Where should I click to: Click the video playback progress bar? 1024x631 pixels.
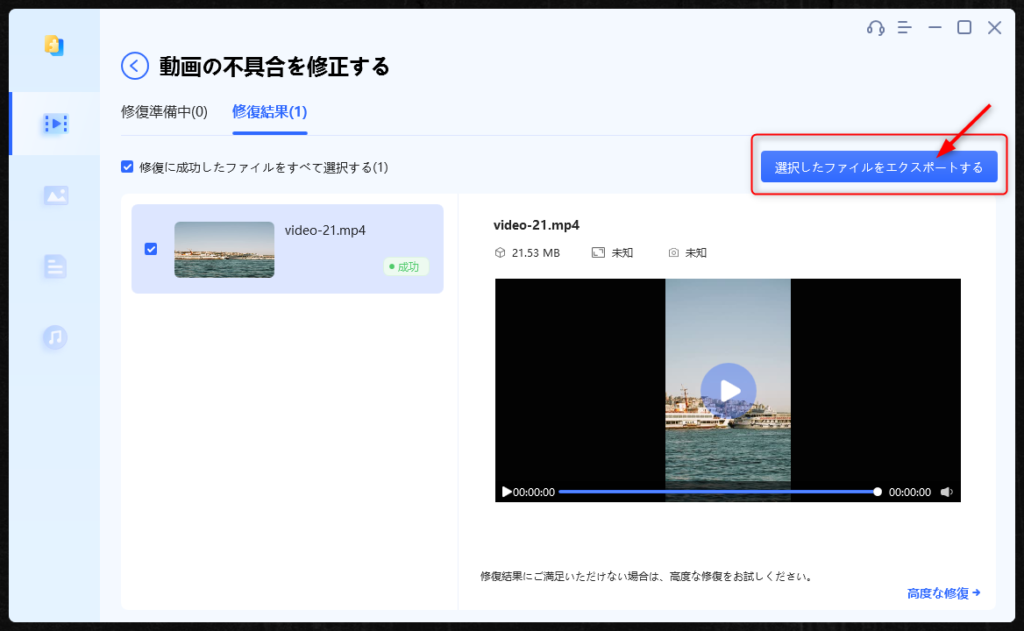coord(720,491)
